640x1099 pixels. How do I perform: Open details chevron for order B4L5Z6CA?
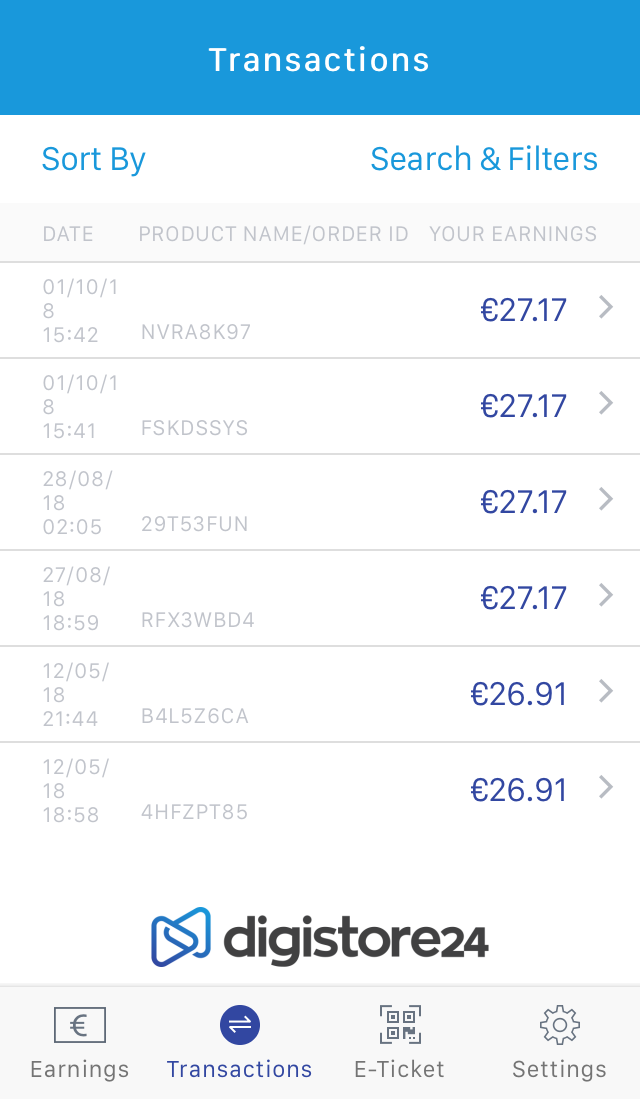click(x=605, y=692)
